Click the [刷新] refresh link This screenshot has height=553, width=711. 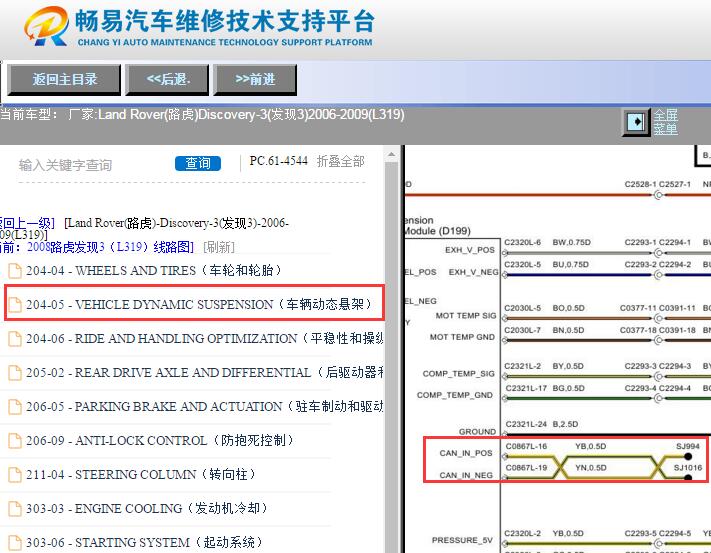(x=219, y=247)
